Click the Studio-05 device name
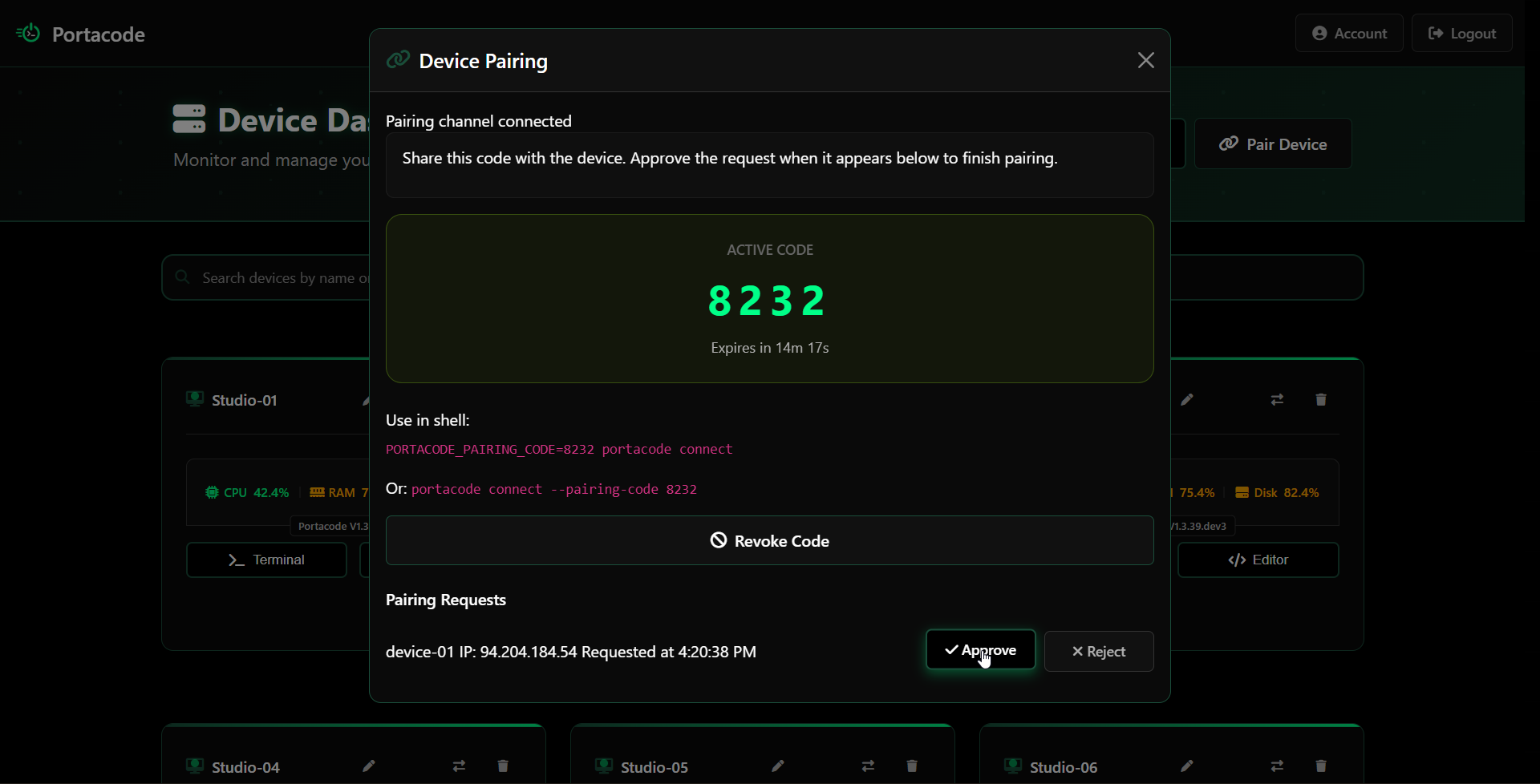Viewport: 1540px width, 784px height. pos(654,767)
